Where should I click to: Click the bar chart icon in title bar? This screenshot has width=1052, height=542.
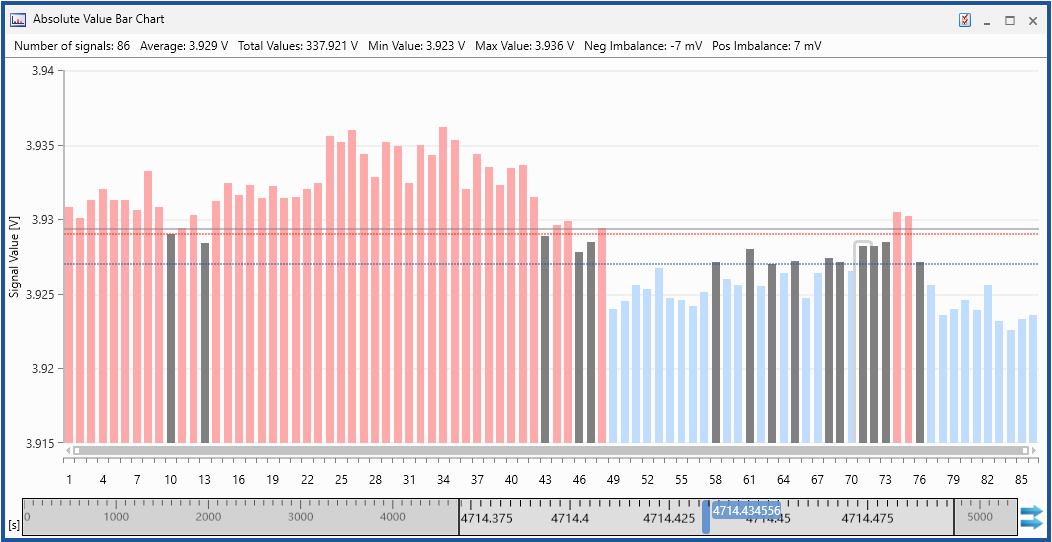(18, 19)
